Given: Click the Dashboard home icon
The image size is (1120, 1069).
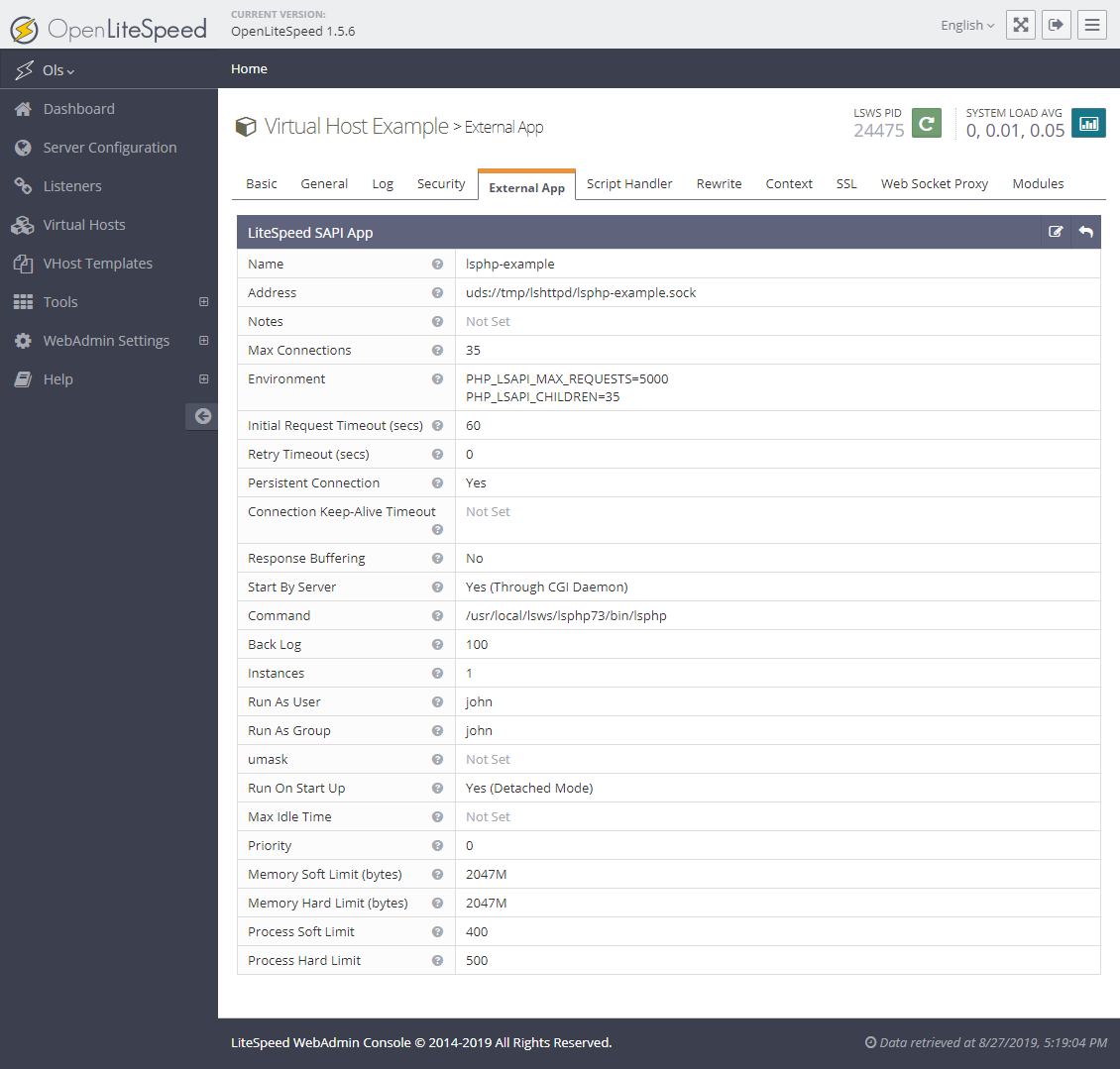Looking at the screenshot, I should coord(23,109).
